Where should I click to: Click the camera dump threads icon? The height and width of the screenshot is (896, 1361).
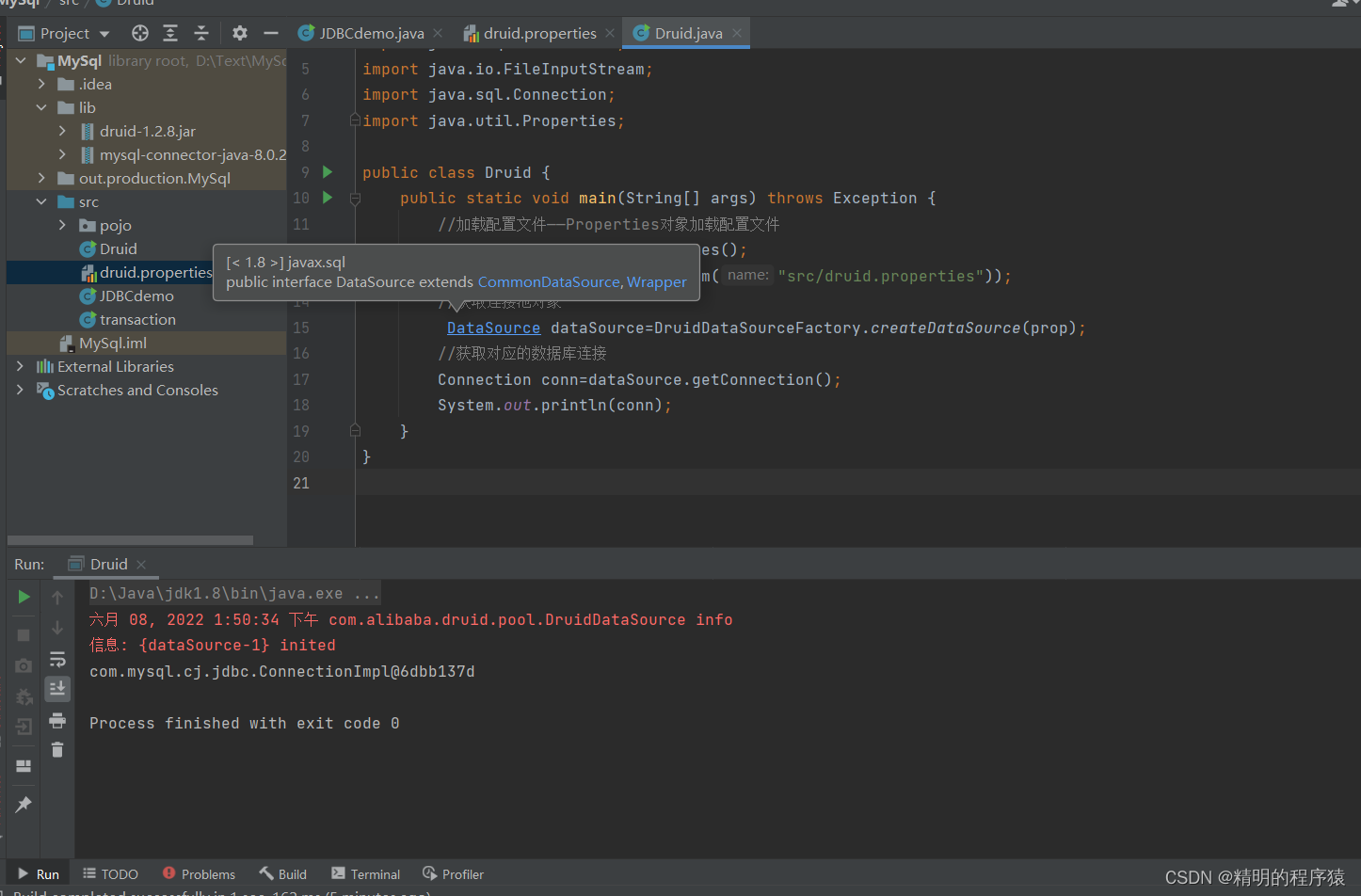click(24, 665)
